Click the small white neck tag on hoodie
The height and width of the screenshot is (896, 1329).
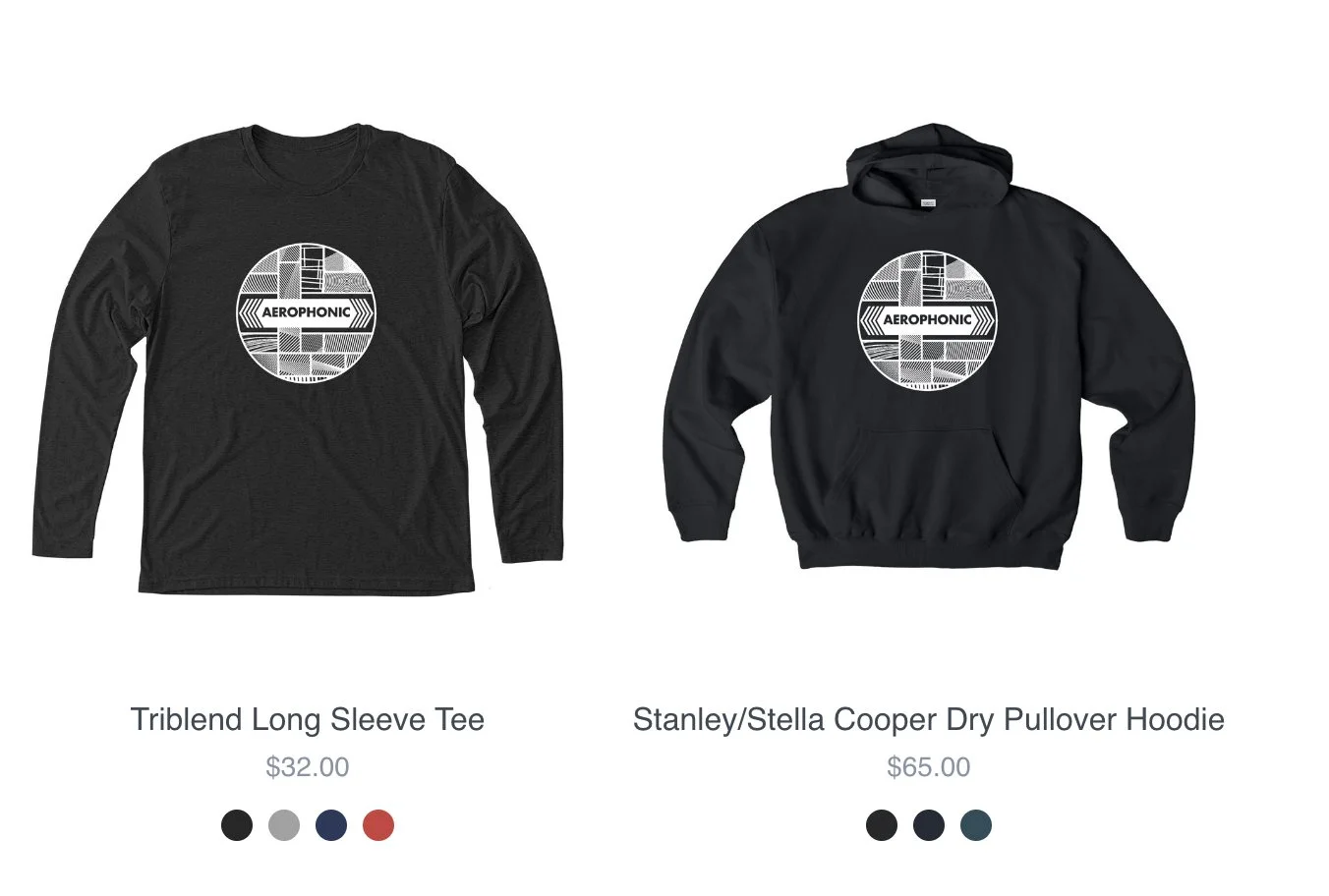928,202
